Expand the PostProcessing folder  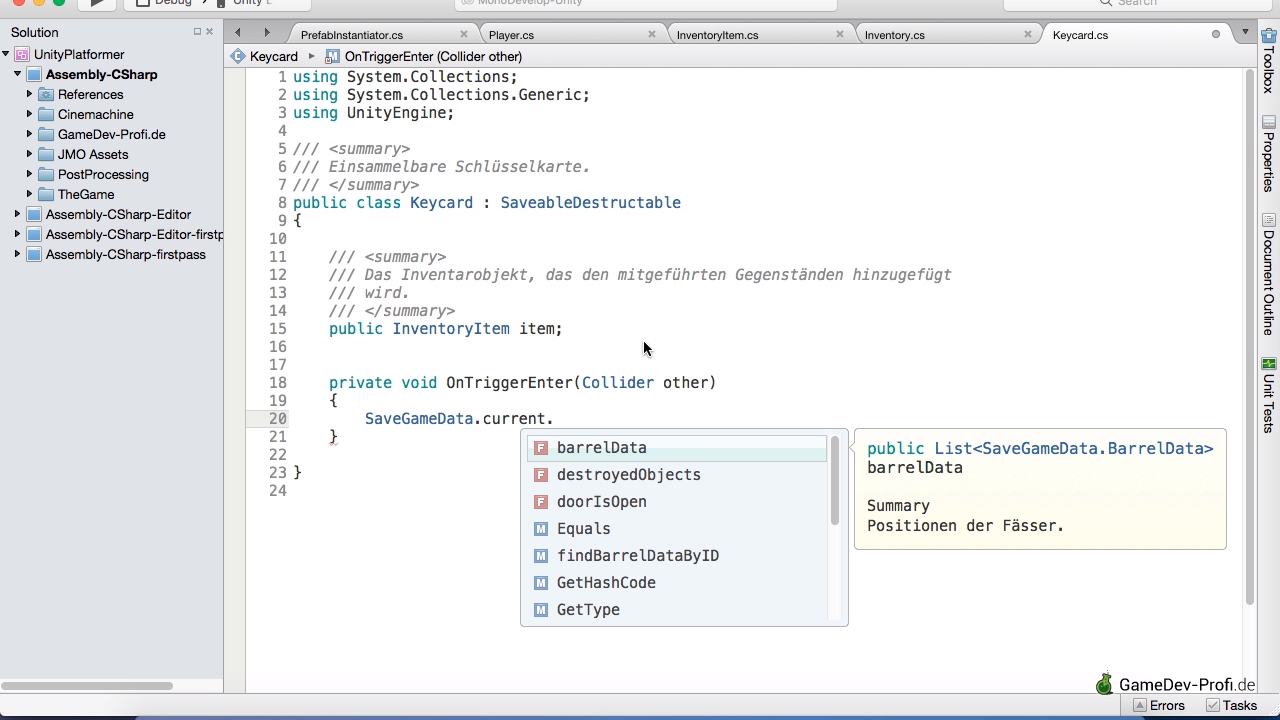(30, 174)
